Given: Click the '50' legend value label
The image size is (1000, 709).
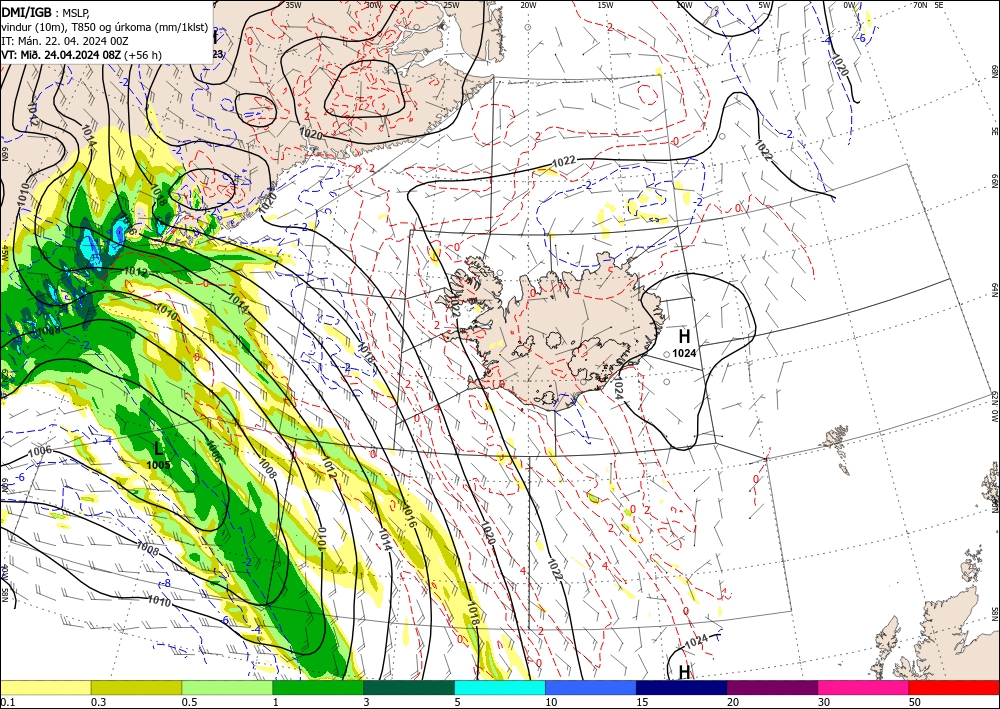Looking at the screenshot, I should [x=915, y=701].
